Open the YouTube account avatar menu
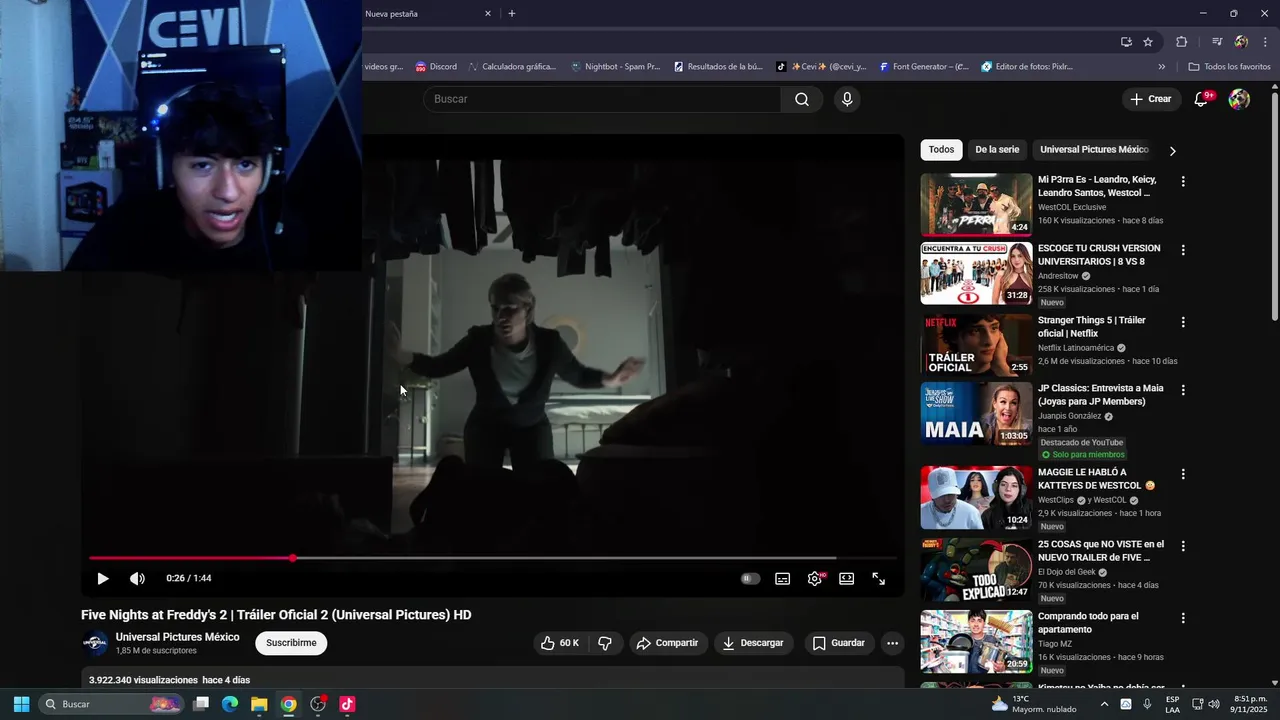The height and width of the screenshot is (720, 1280). [x=1239, y=99]
